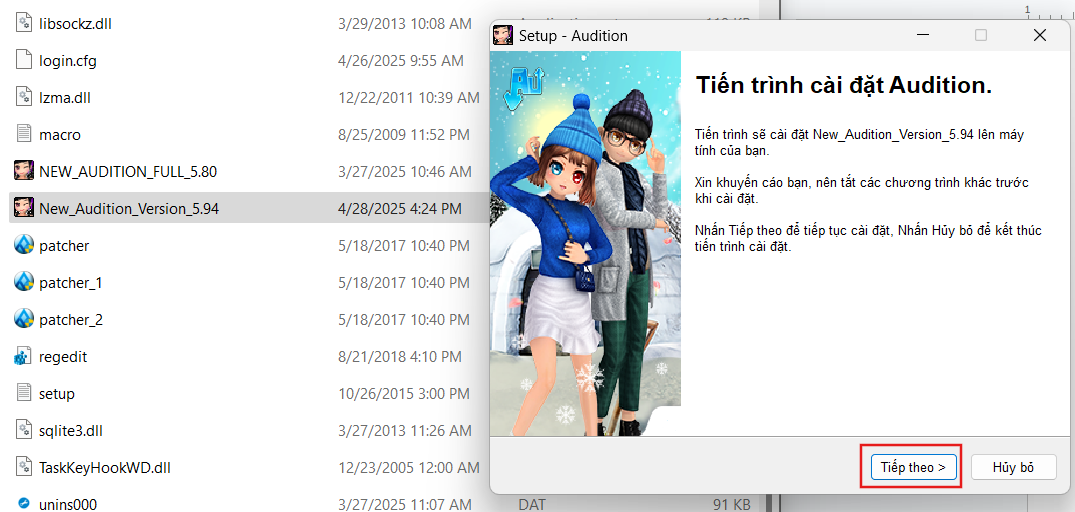Screen dimensions: 1075x512
Task: Click the patcher_2 application icon
Action: pos(24,320)
